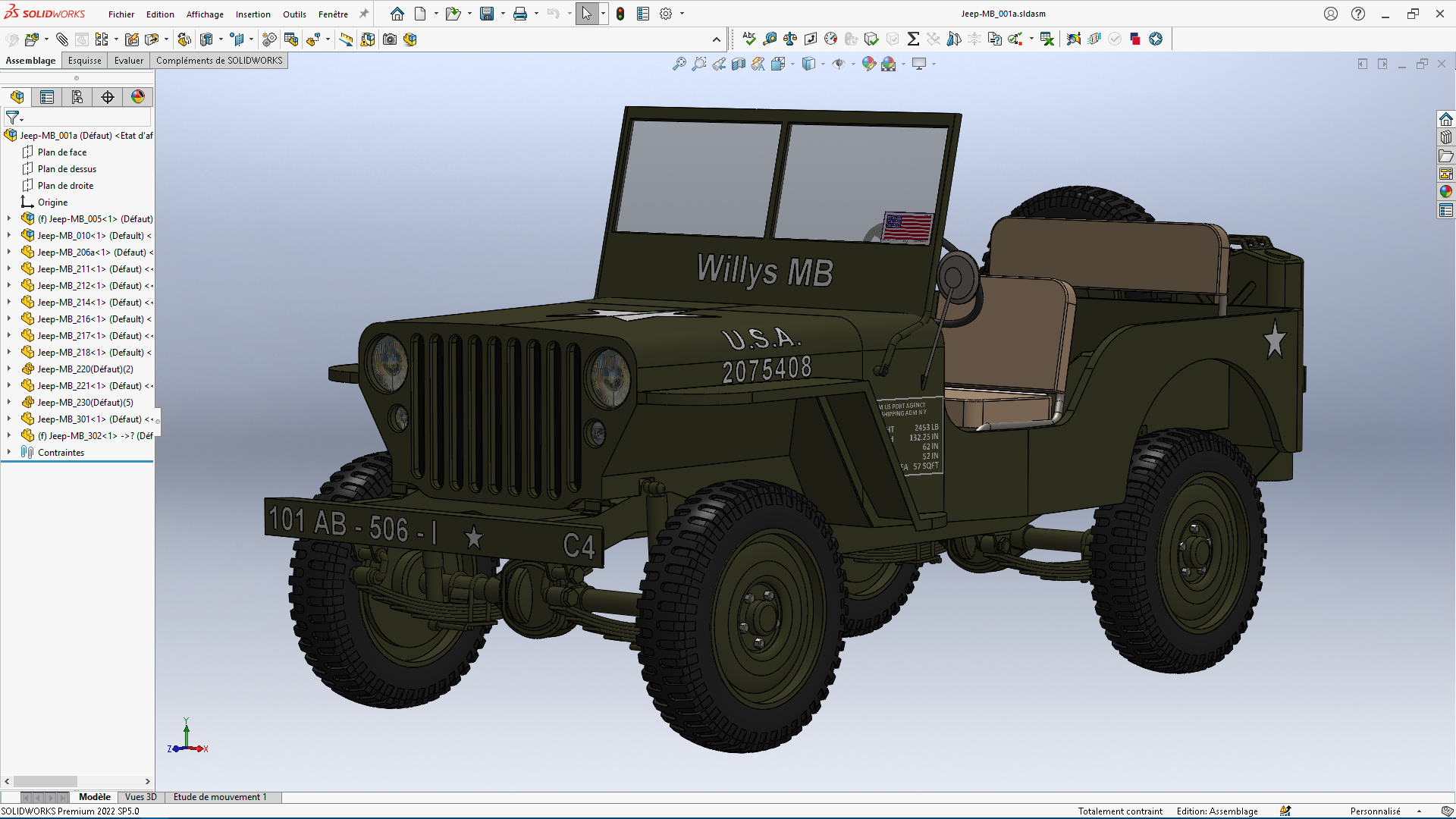The image size is (1456, 819).
Task: Click the feature tree horizontal scrollbar
Action: coord(45,781)
